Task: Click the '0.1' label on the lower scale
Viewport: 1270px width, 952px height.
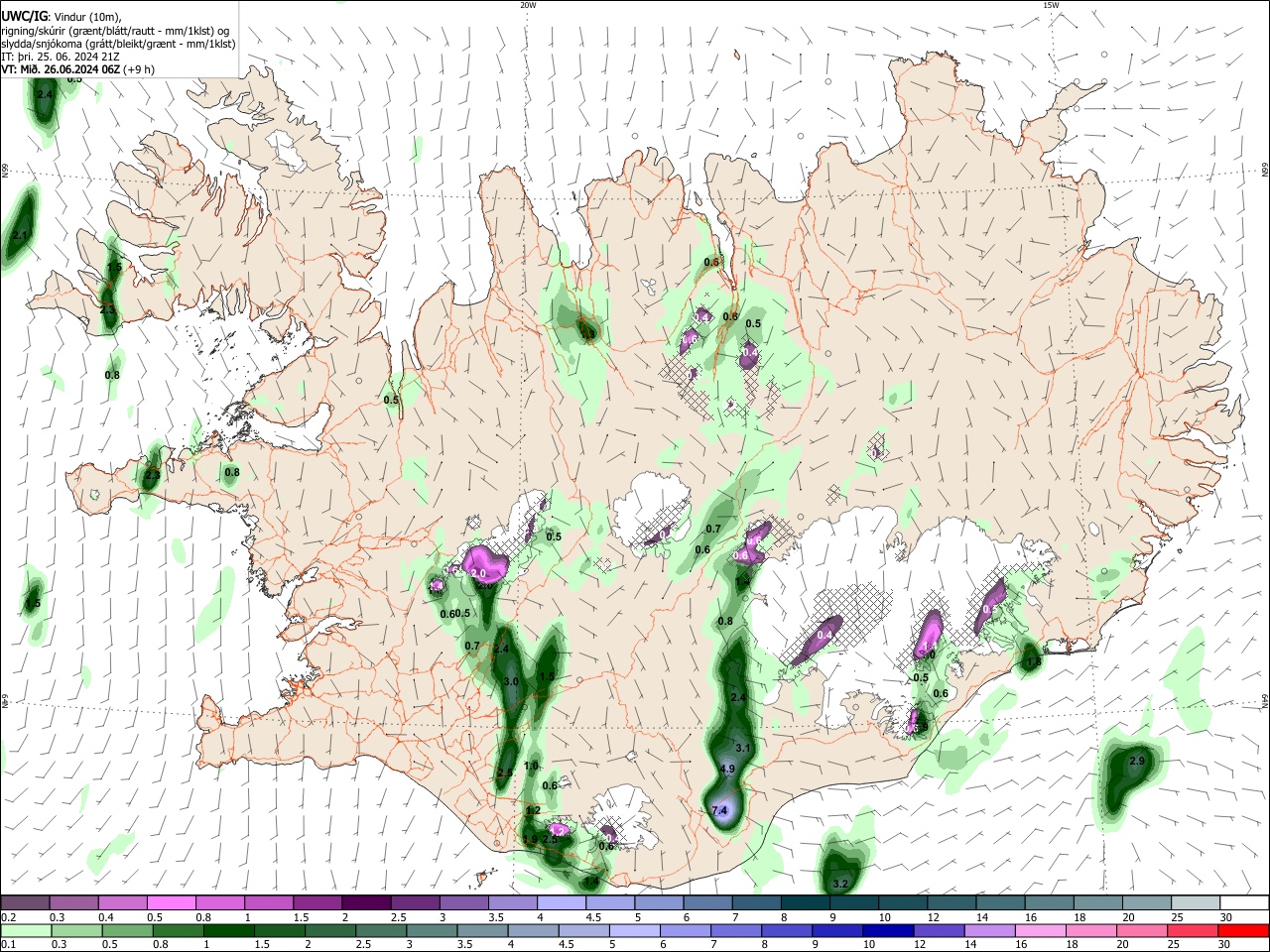Action: (7, 944)
